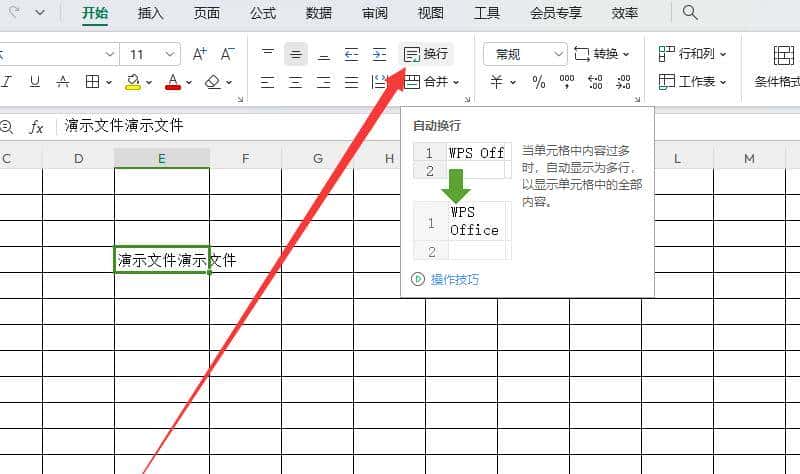
Task: Apply currency ￥ format
Action: (496, 82)
